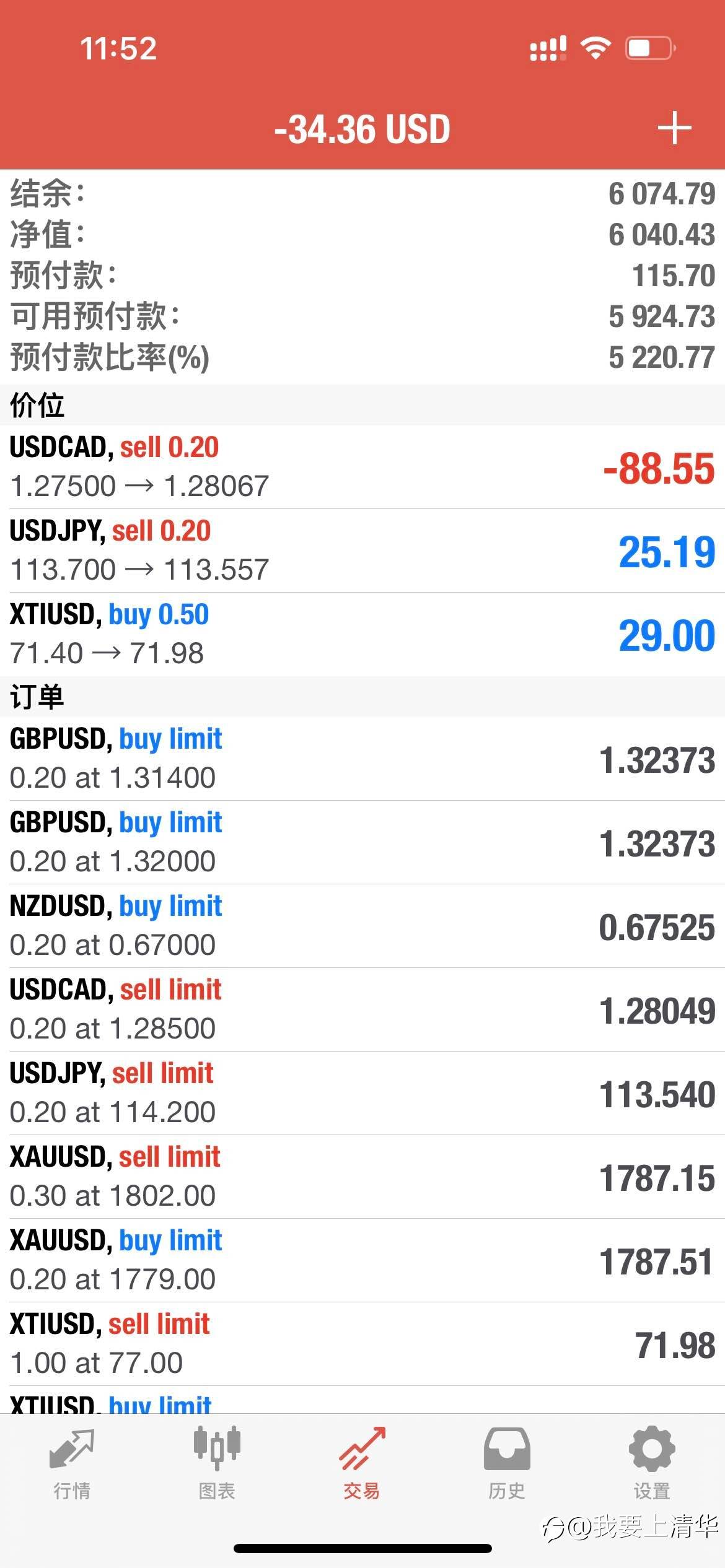Tap the -34.36 USD profit header
The image size is (725, 1568).
tap(362, 129)
